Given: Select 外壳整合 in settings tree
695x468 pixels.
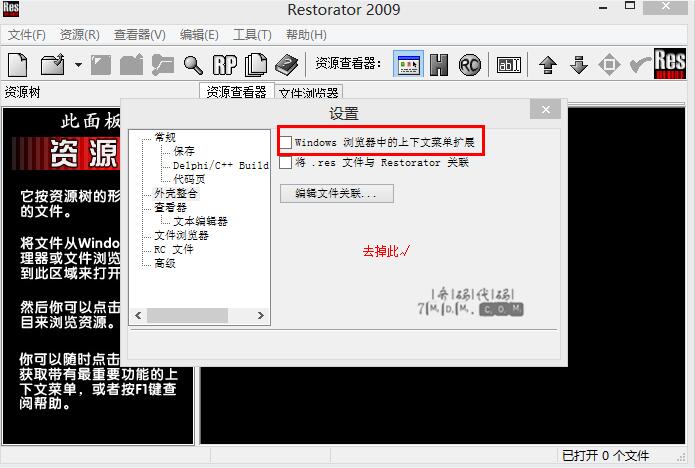Looking at the screenshot, I should (x=176, y=193).
